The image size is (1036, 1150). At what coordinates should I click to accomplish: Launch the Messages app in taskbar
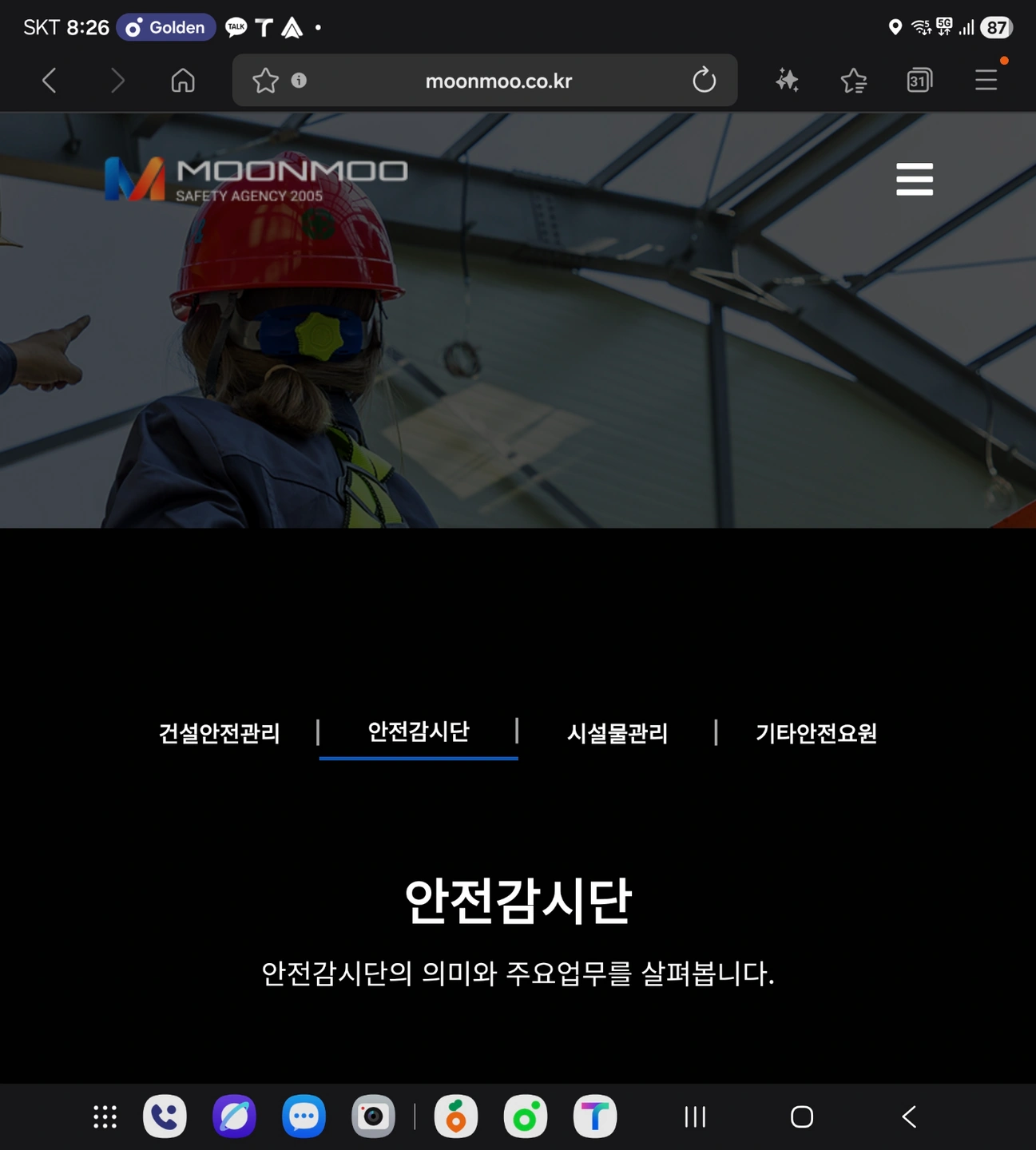[x=304, y=1116]
